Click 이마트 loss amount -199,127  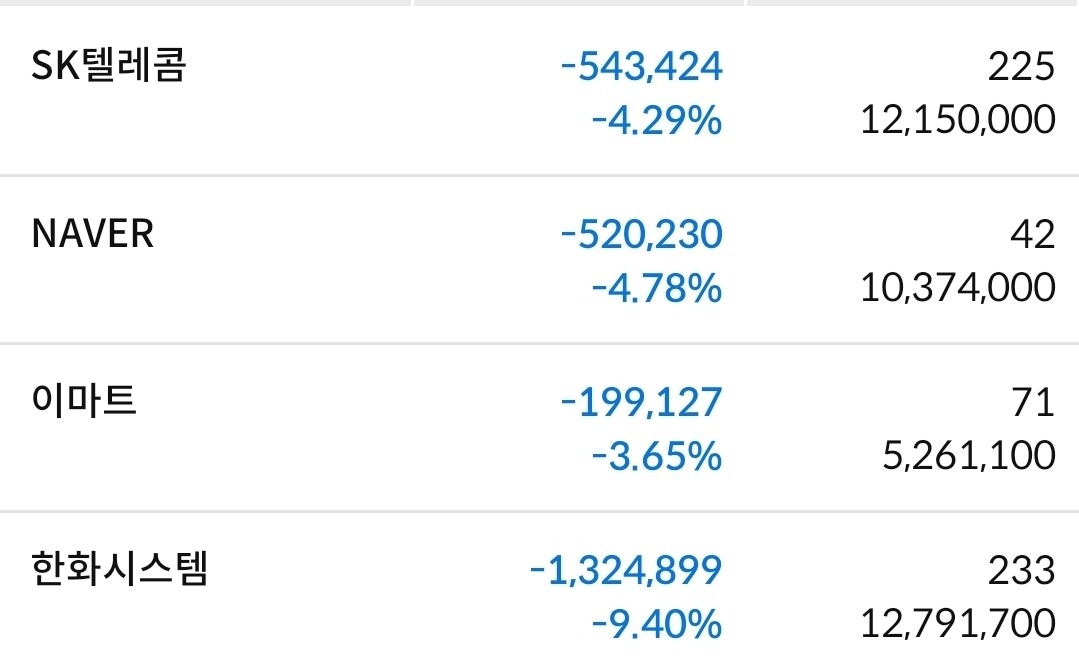click(641, 402)
